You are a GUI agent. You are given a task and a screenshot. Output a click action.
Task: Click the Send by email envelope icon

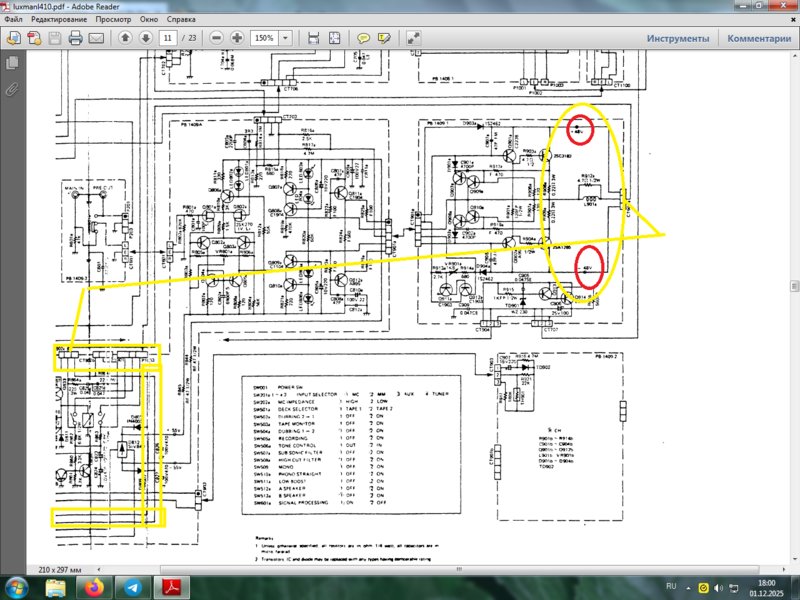coord(96,38)
